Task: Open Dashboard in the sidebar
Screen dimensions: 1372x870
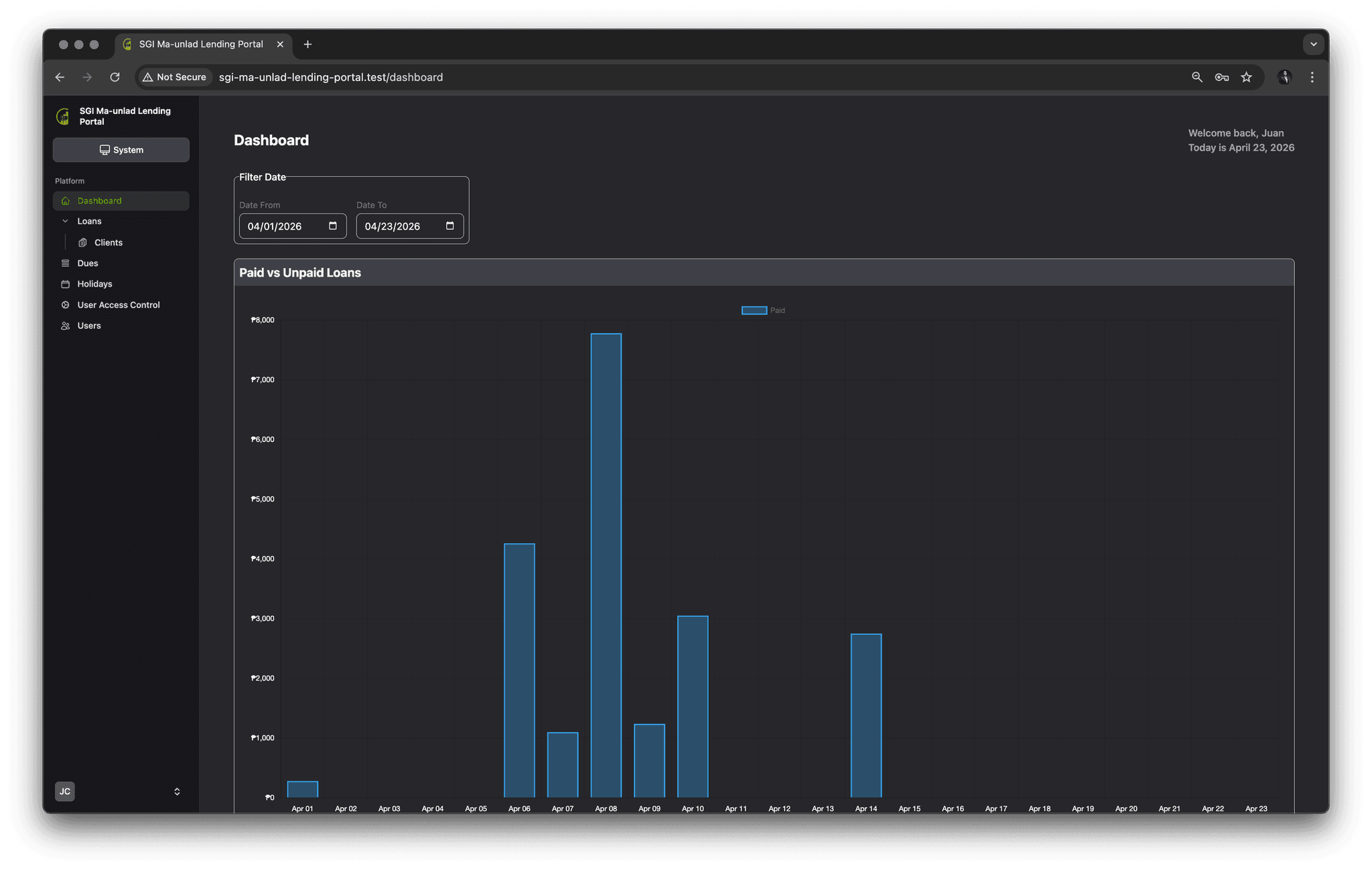Action: [x=121, y=201]
